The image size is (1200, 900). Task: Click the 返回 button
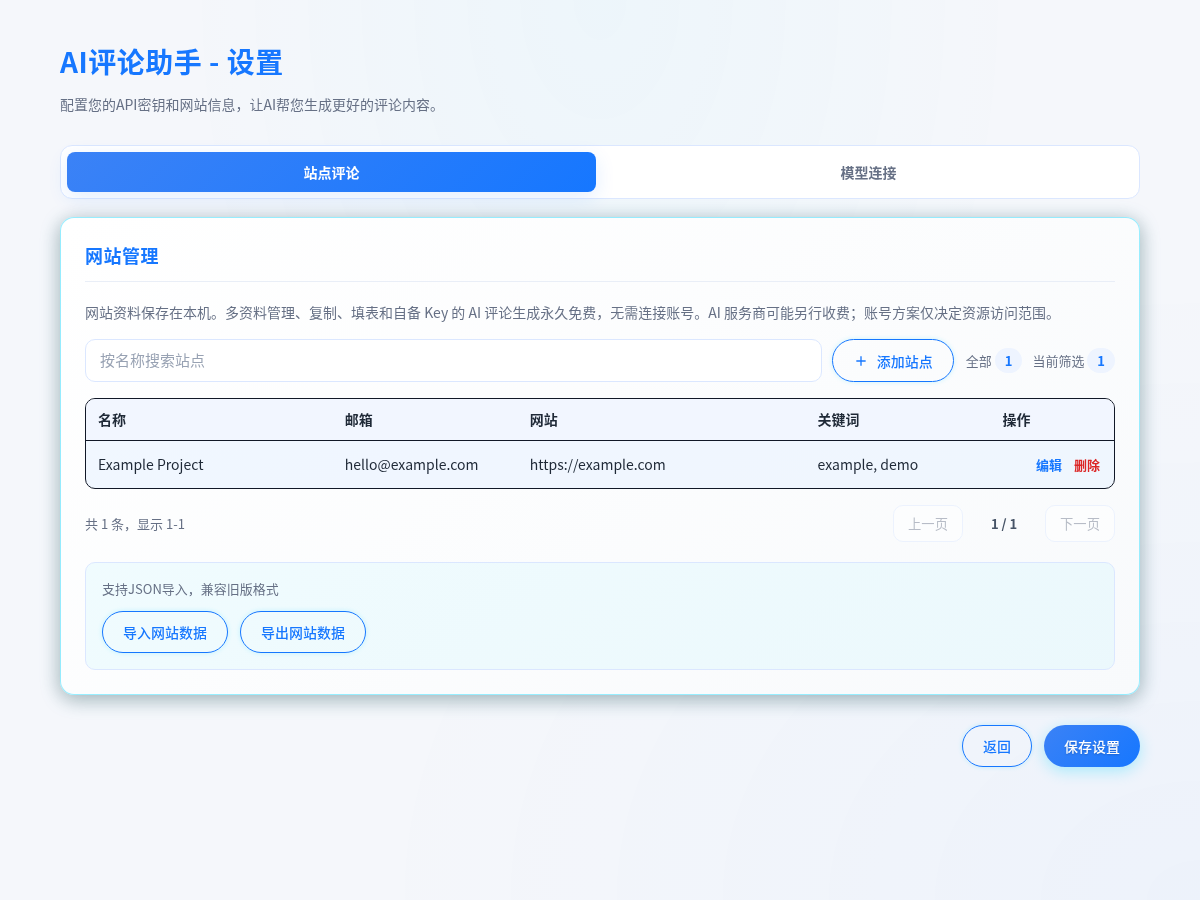pos(997,746)
